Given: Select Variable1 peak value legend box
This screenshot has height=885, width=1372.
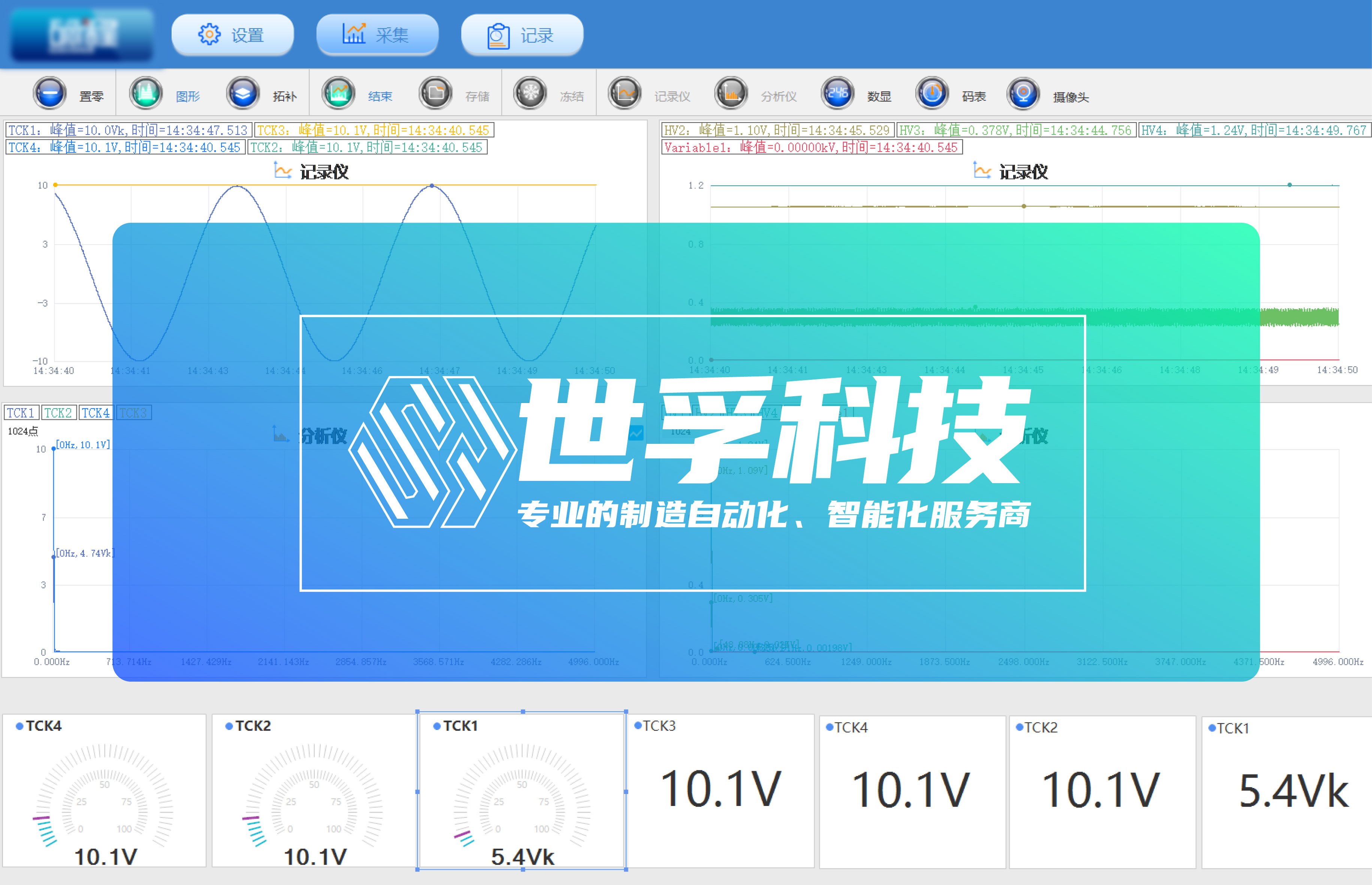Looking at the screenshot, I should click(812, 148).
